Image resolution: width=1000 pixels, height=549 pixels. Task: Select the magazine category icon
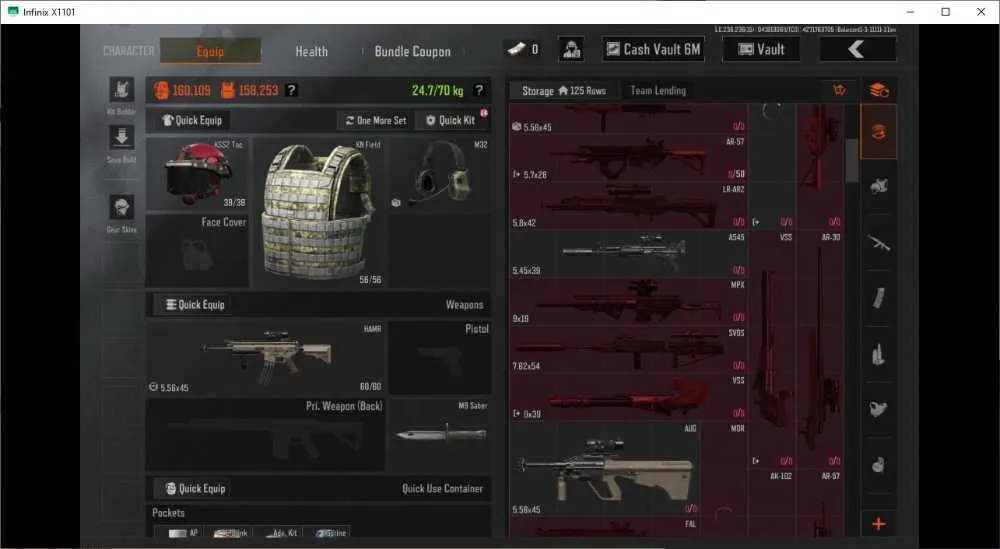coord(879,298)
